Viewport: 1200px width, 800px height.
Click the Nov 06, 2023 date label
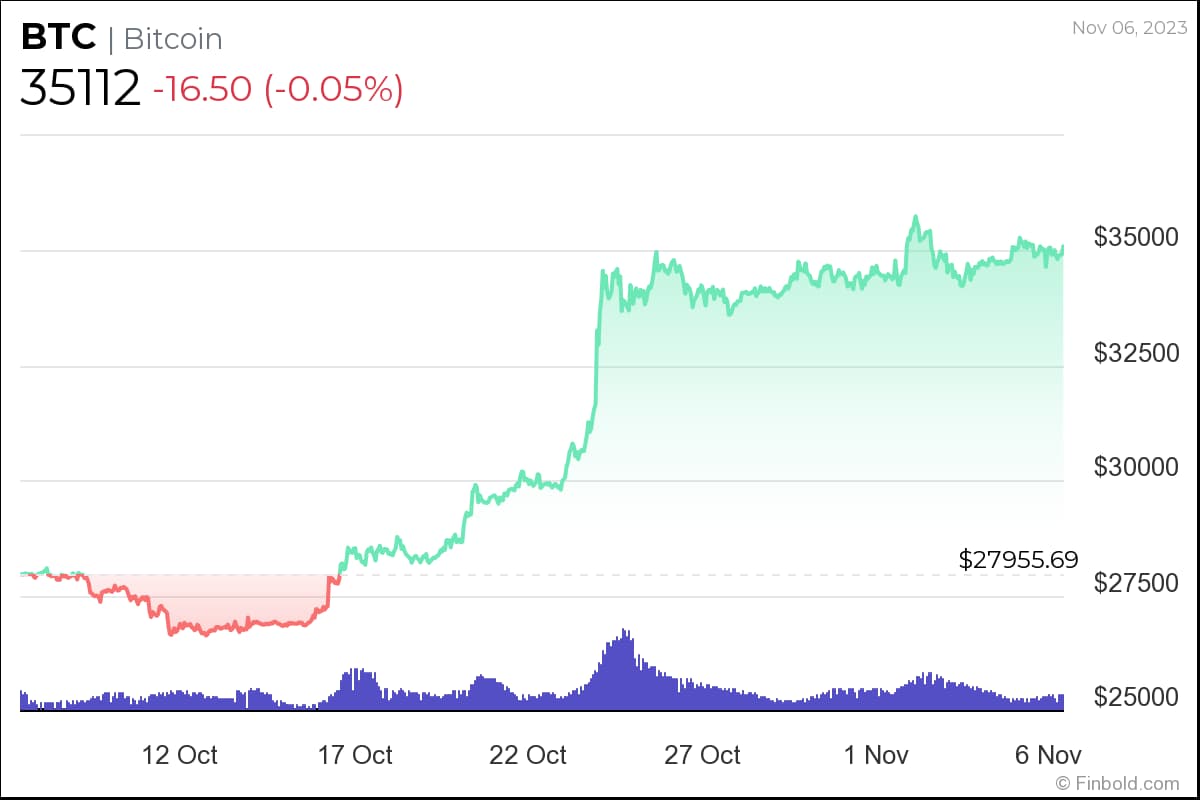(x=1126, y=28)
